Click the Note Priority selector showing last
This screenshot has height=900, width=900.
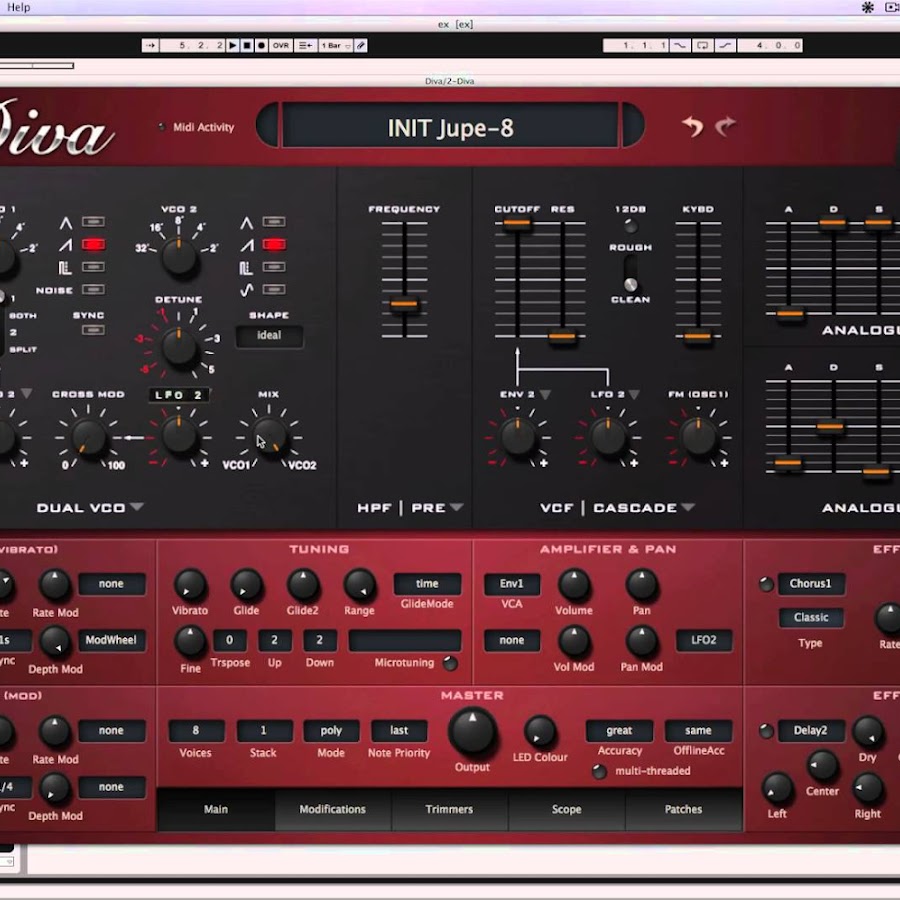(399, 731)
